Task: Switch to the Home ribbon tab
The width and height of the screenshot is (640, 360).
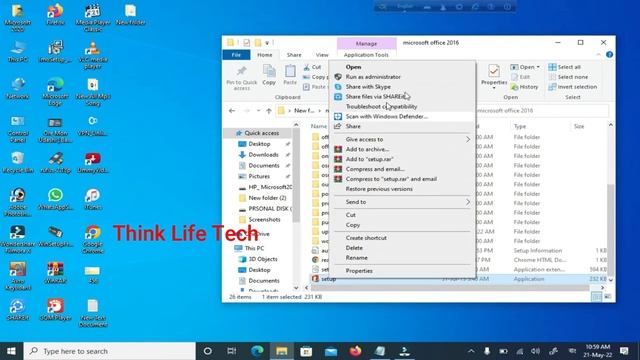Action: coord(264,55)
